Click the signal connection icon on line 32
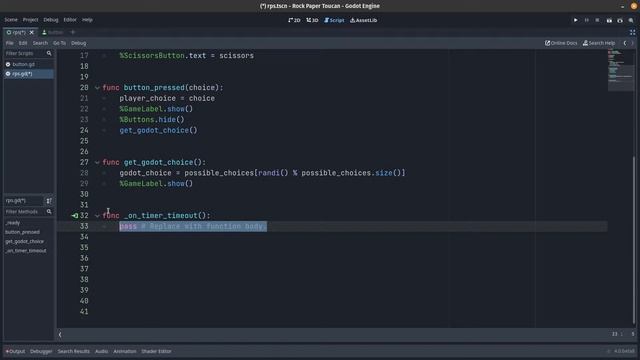Image resolution: width=640 pixels, height=360 pixels. point(75,216)
